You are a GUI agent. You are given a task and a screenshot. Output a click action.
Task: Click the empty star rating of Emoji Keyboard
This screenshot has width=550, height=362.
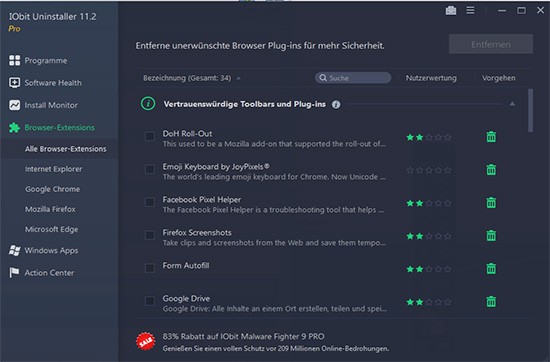429,170
